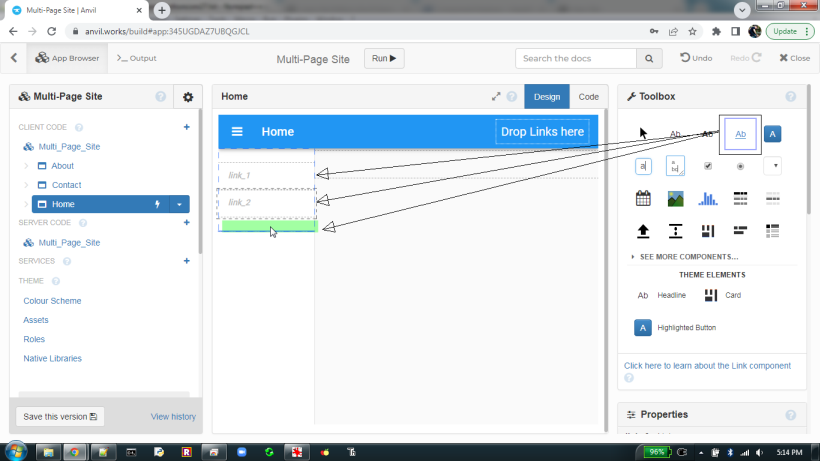Screen dimensions: 820x461
Task: Pick the Button component in Toolbox
Action: tap(773, 134)
